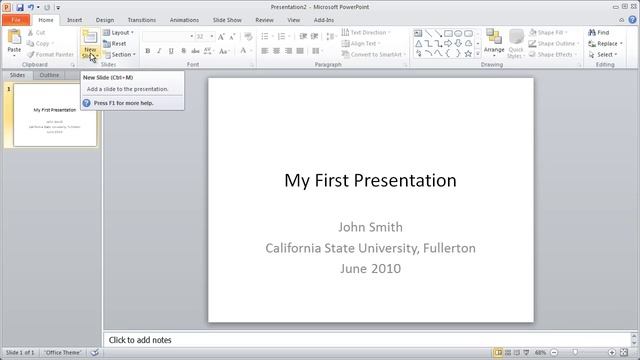
Task: Toggle Strikethrough formatting
Action: (x=196, y=51)
